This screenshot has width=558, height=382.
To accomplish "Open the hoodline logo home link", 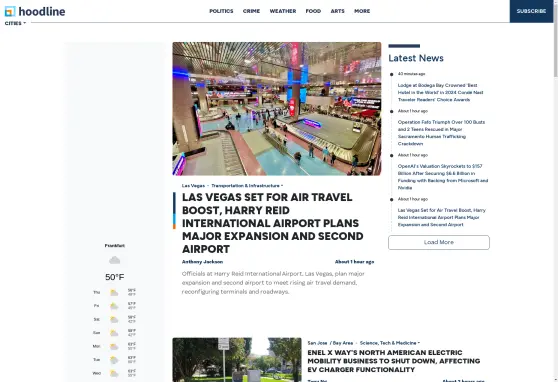I will tap(35, 11).
